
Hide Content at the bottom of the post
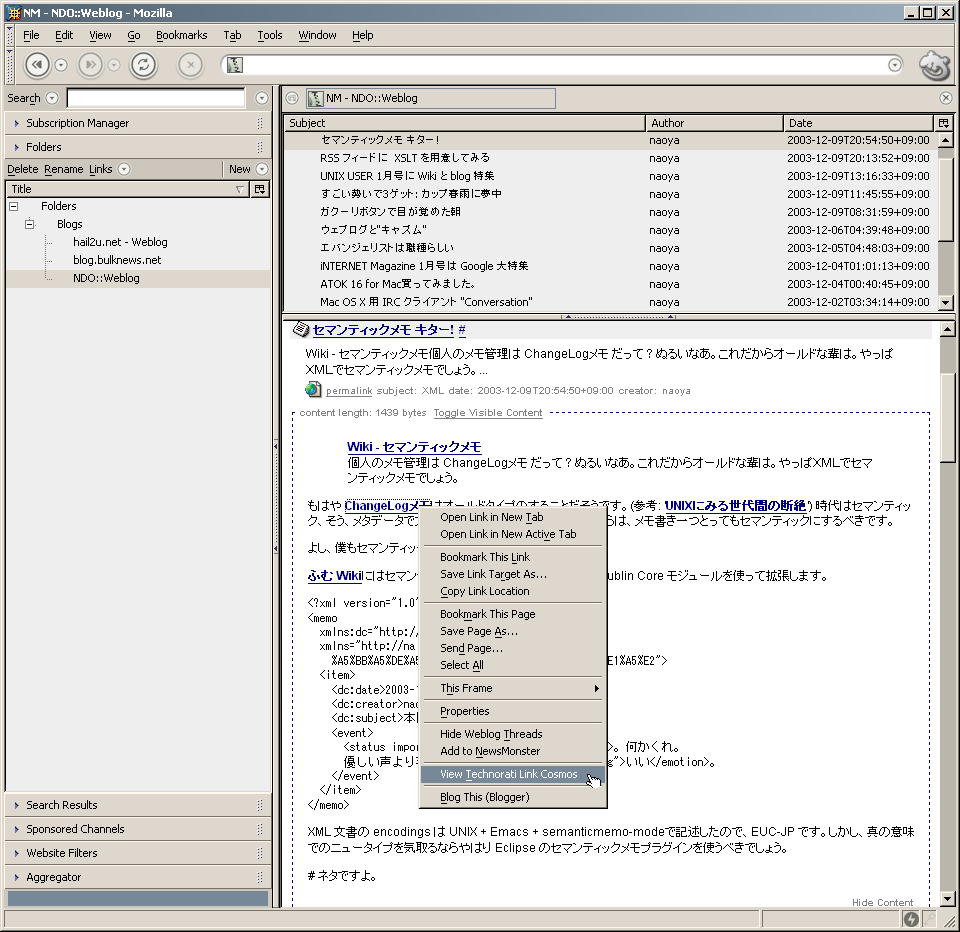pos(882,902)
